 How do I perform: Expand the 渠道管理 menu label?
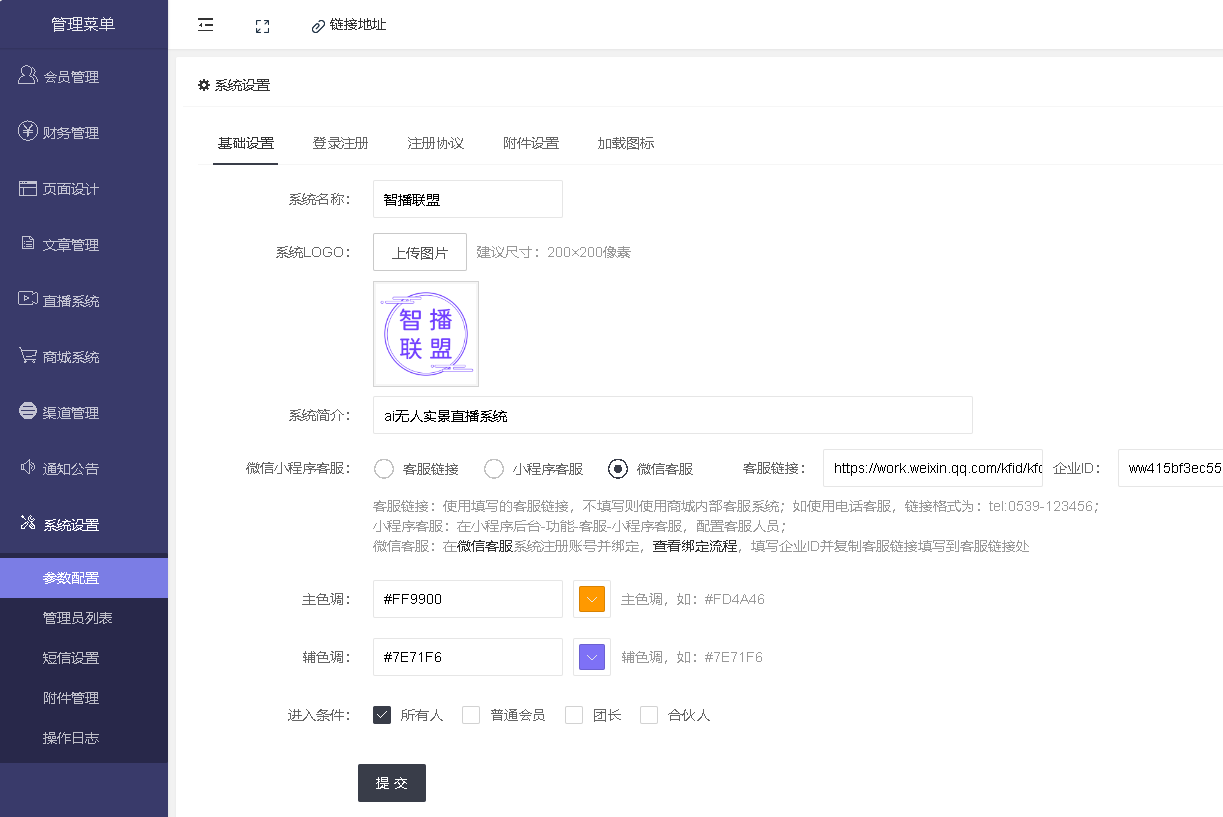(71, 413)
